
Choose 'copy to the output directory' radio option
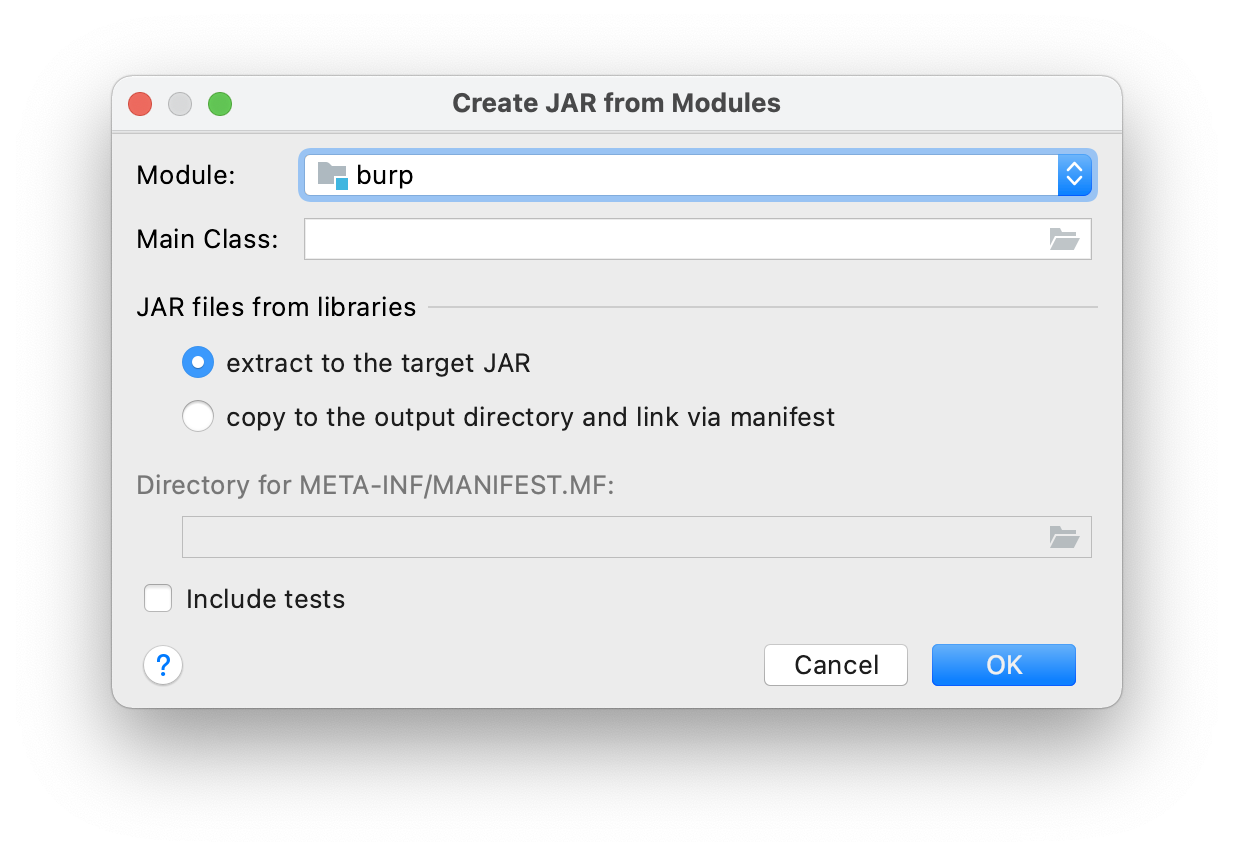pyautogui.click(x=198, y=416)
